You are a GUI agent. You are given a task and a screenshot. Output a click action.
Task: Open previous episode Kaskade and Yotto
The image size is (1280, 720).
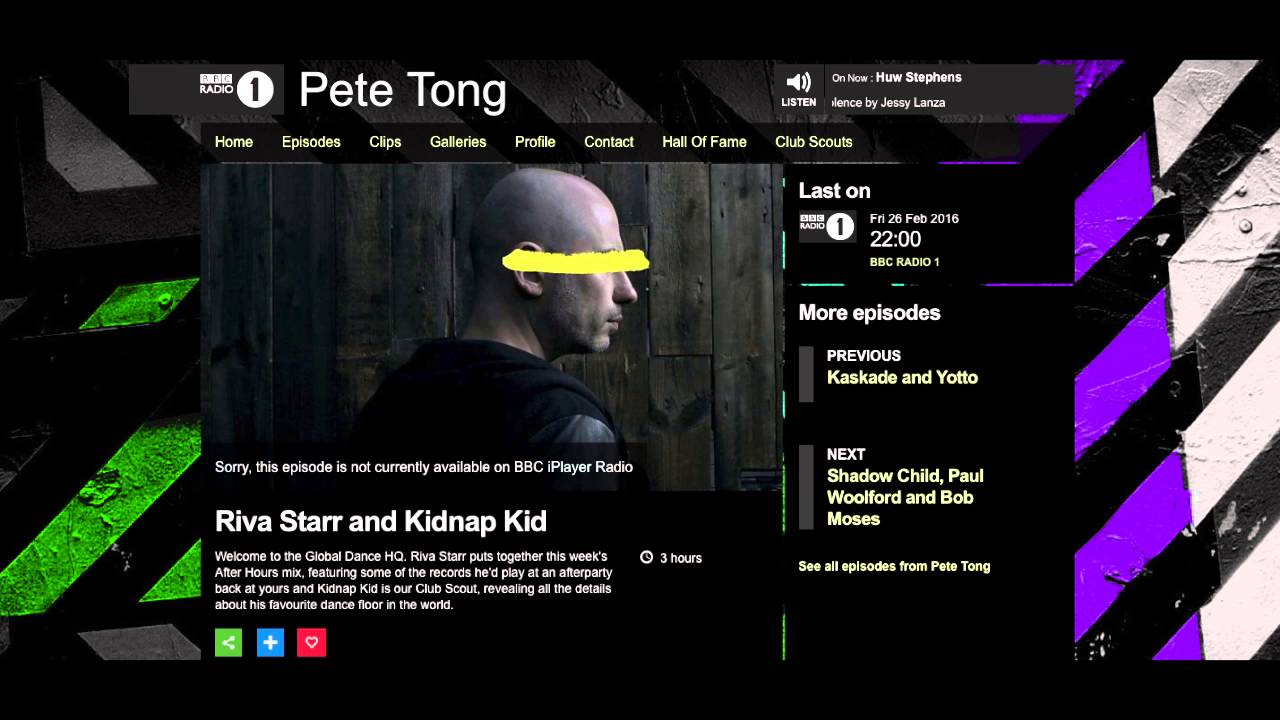[902, 377]
